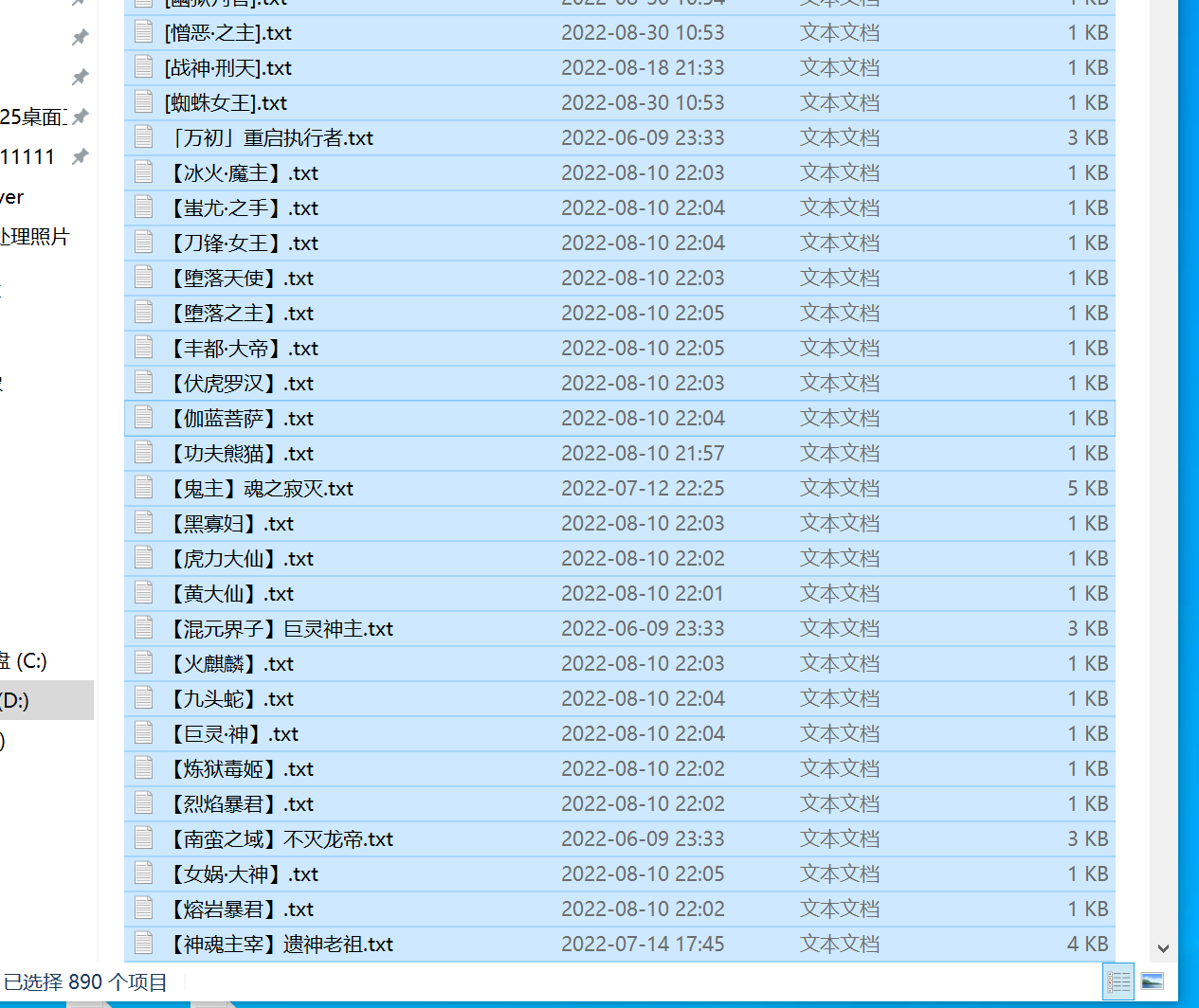
Task: Click size 3 KB in 万初 row
Action: [1088, 138]
